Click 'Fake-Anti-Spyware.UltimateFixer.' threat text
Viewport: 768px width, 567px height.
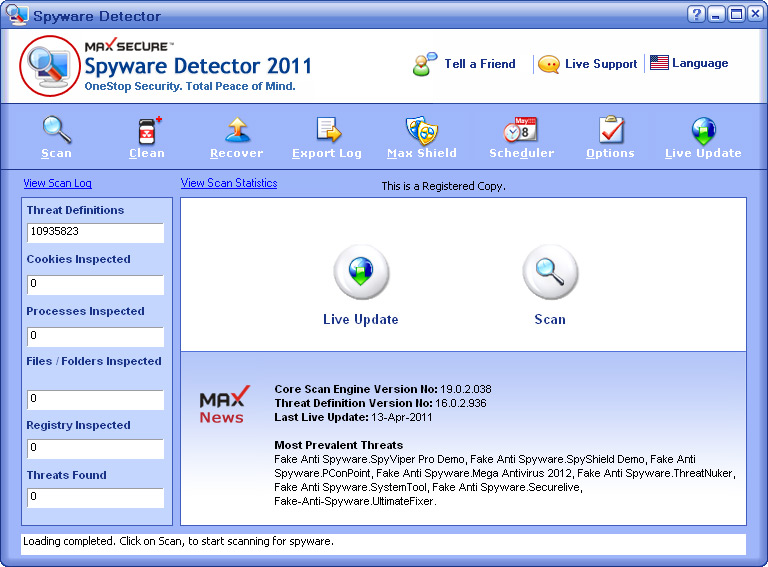355,501
